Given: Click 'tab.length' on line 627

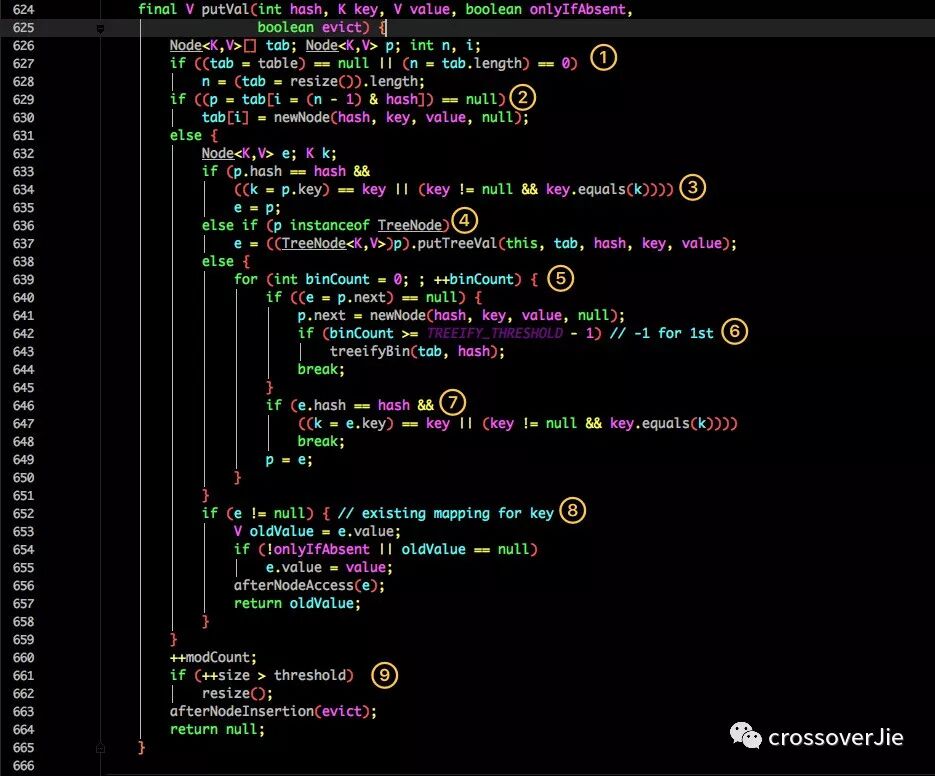Looking at the screenshot, I should click(x=482, y=63).
